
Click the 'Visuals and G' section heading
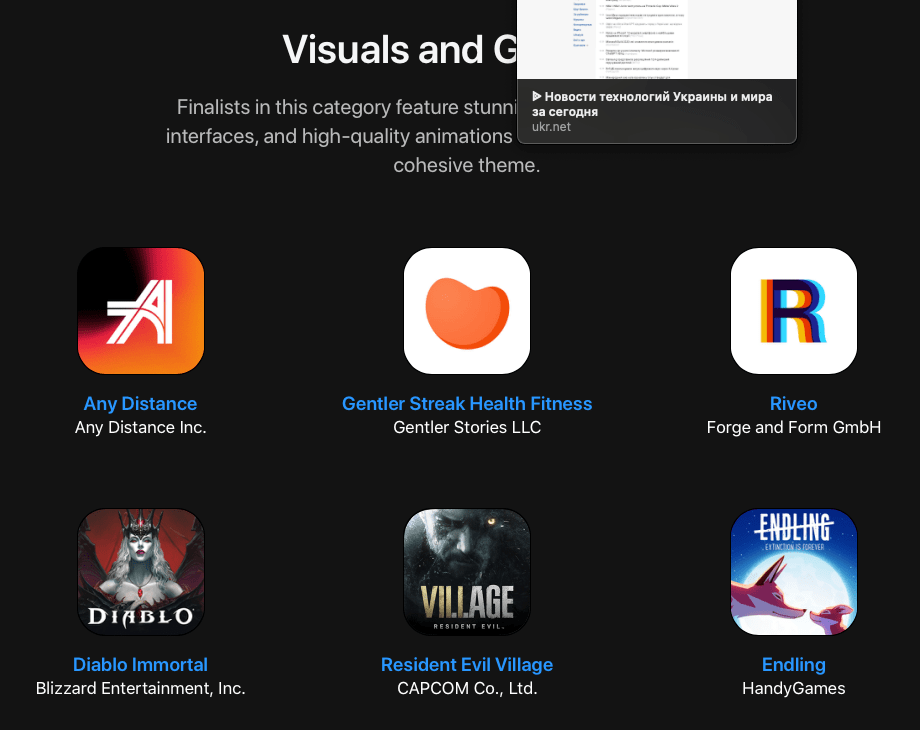click(400, 49)
